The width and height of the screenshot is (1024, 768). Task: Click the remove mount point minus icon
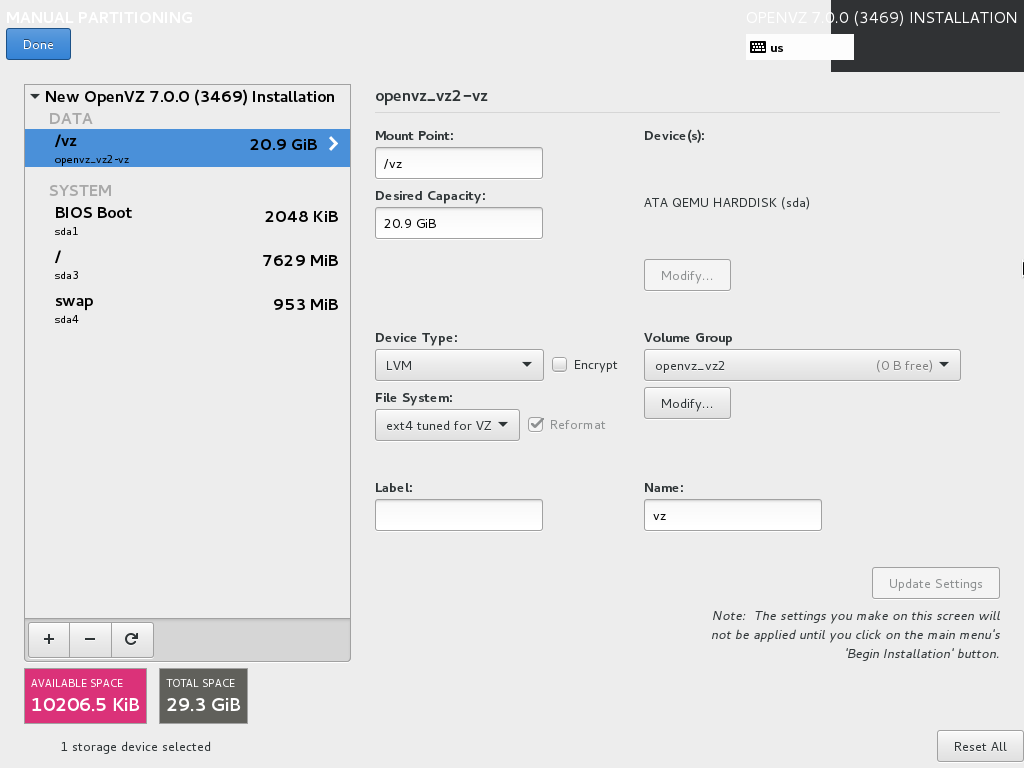(90, 639)
